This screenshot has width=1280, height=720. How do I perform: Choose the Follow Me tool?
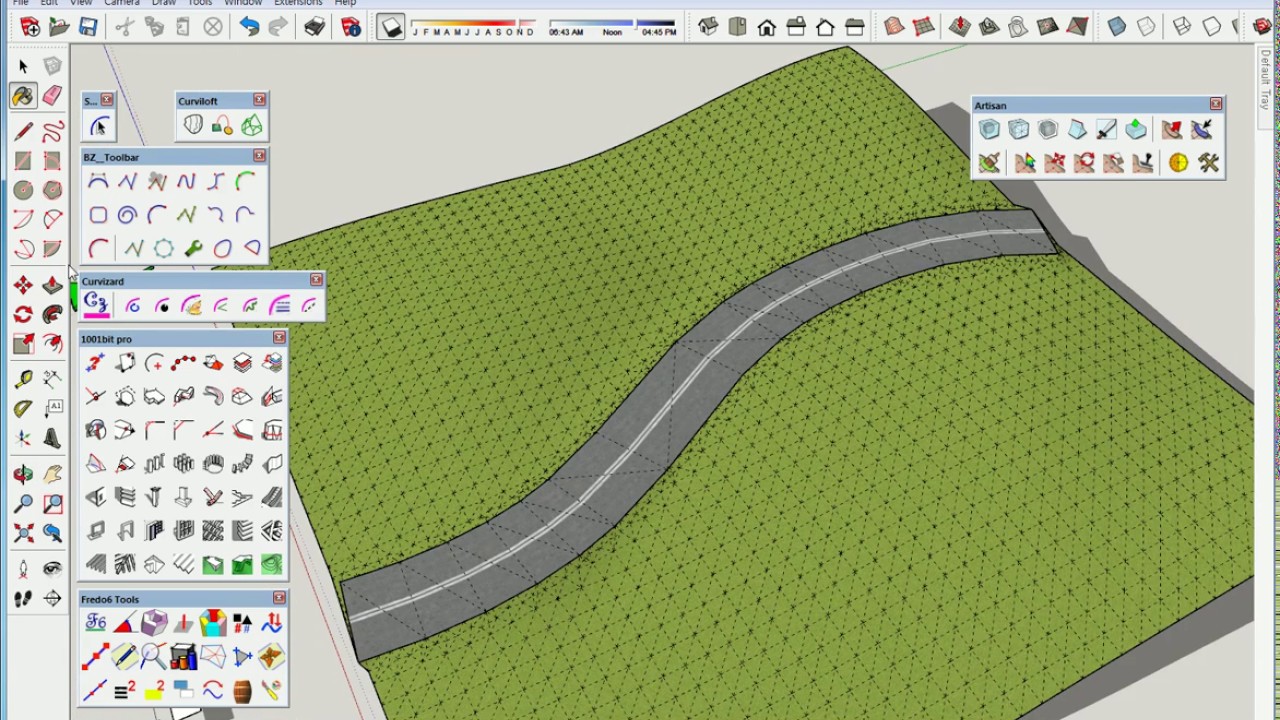[52, 314]
